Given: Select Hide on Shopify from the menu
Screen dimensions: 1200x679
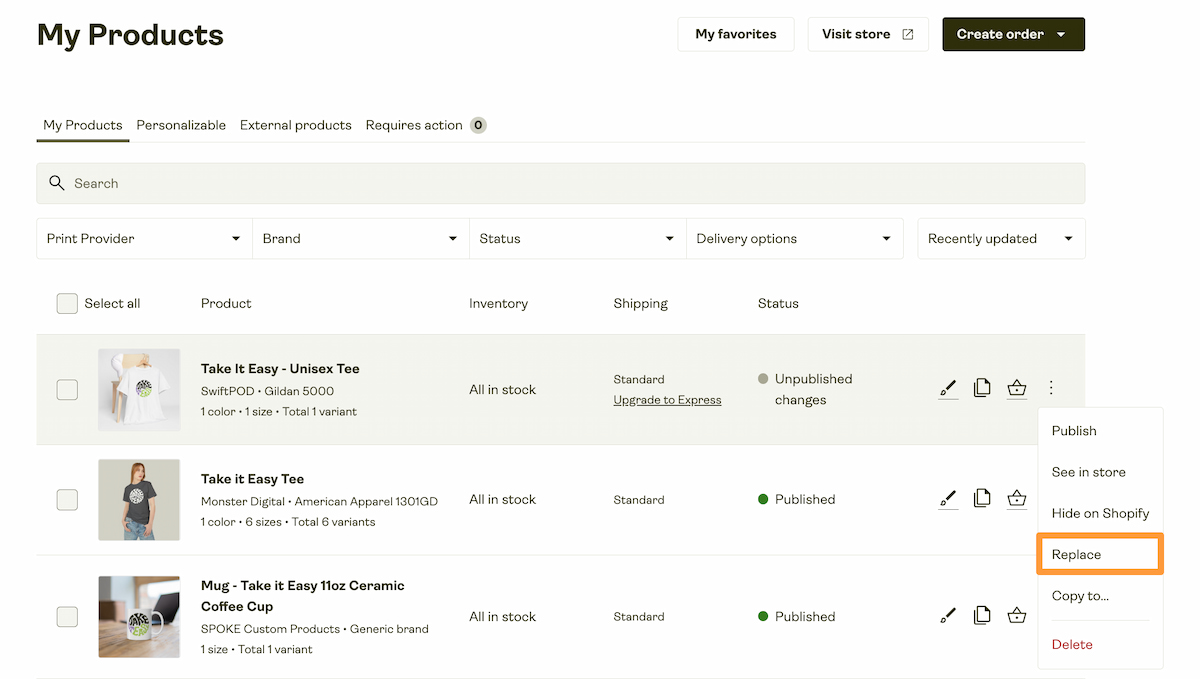Looking at the screenshot, I should (1100, 513).
